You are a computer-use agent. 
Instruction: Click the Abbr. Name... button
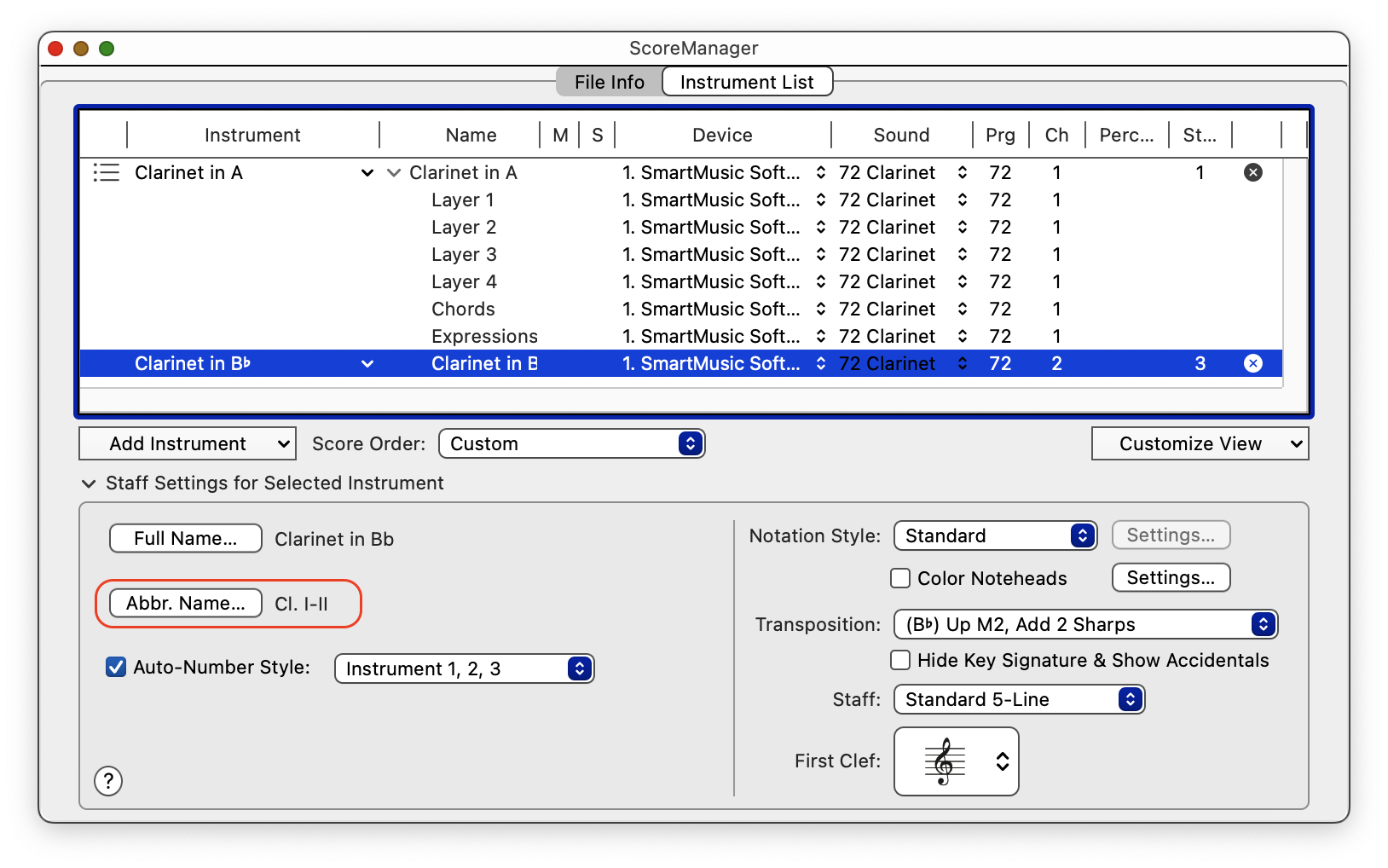pyautogui.click(x=185, y=603)
